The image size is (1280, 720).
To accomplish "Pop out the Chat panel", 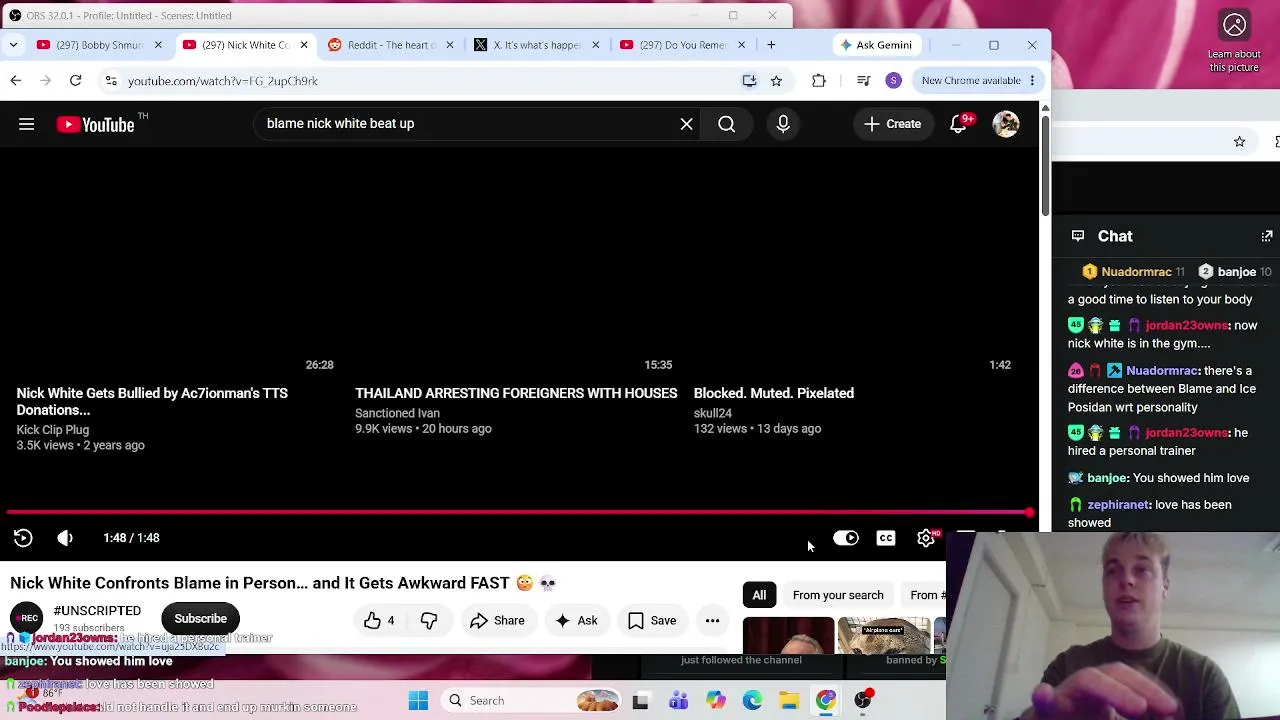I will pyautogui.click(x=1267, y=236).
